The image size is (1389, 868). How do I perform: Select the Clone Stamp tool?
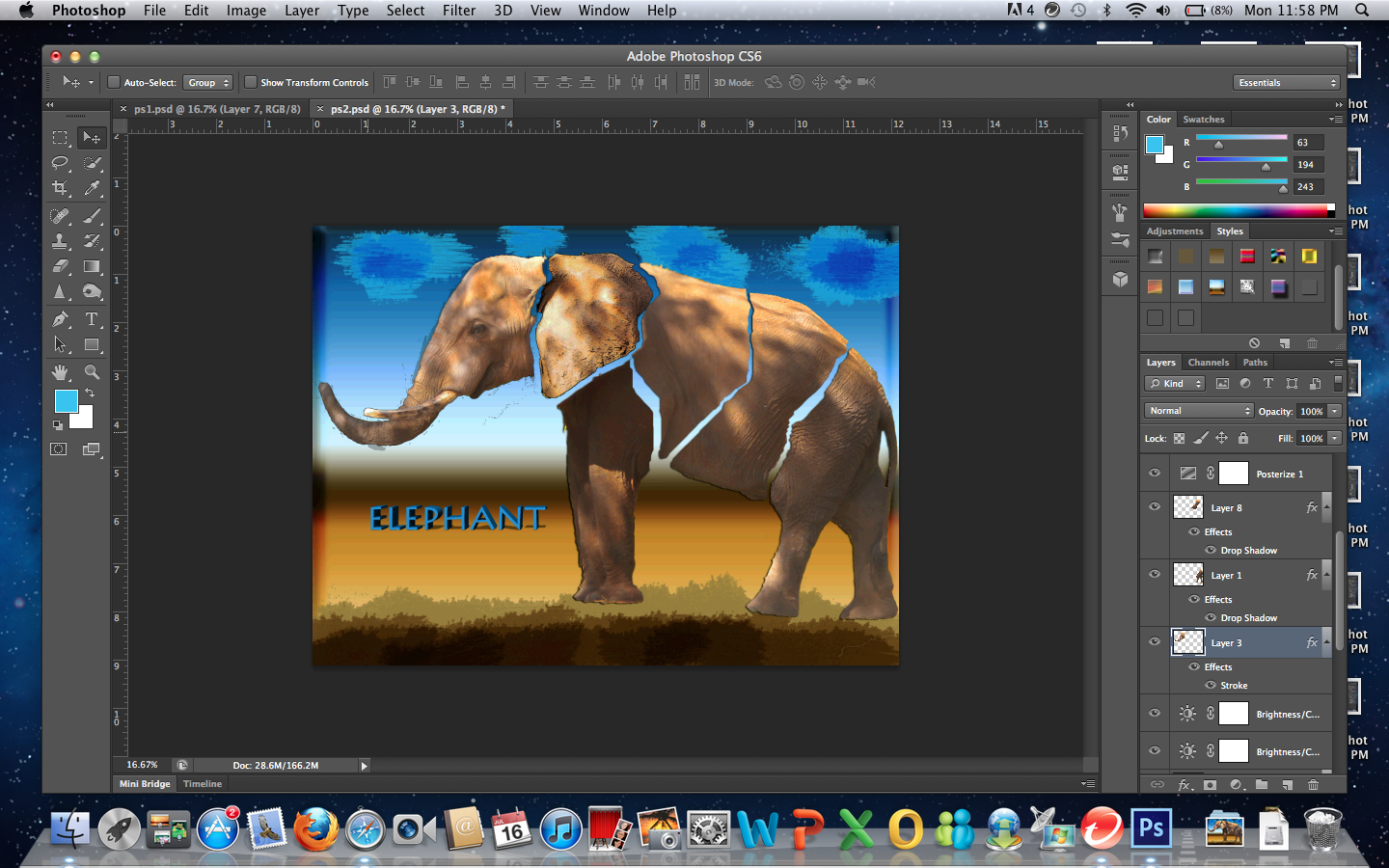[x=60, y=241]
